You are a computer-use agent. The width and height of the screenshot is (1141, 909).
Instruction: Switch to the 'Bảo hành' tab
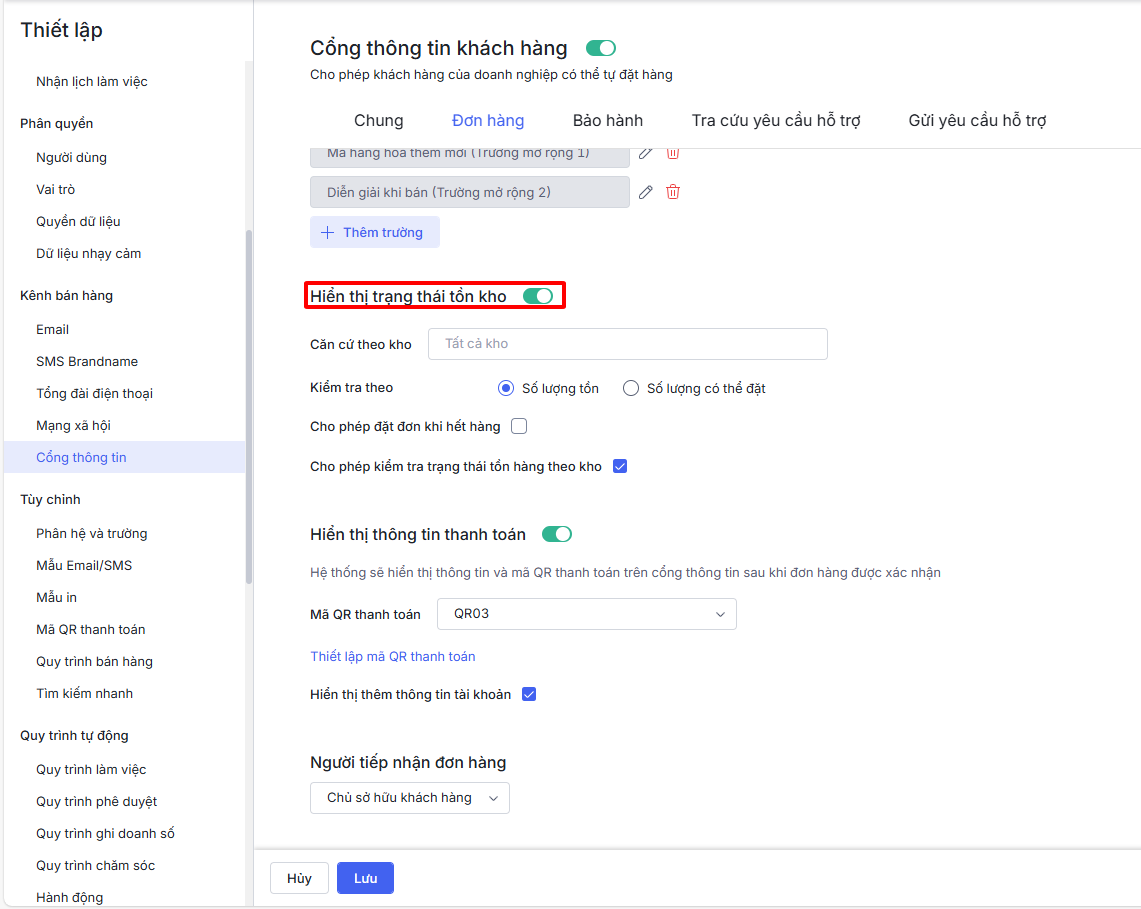pyautogui.click(x=607, y=121)
